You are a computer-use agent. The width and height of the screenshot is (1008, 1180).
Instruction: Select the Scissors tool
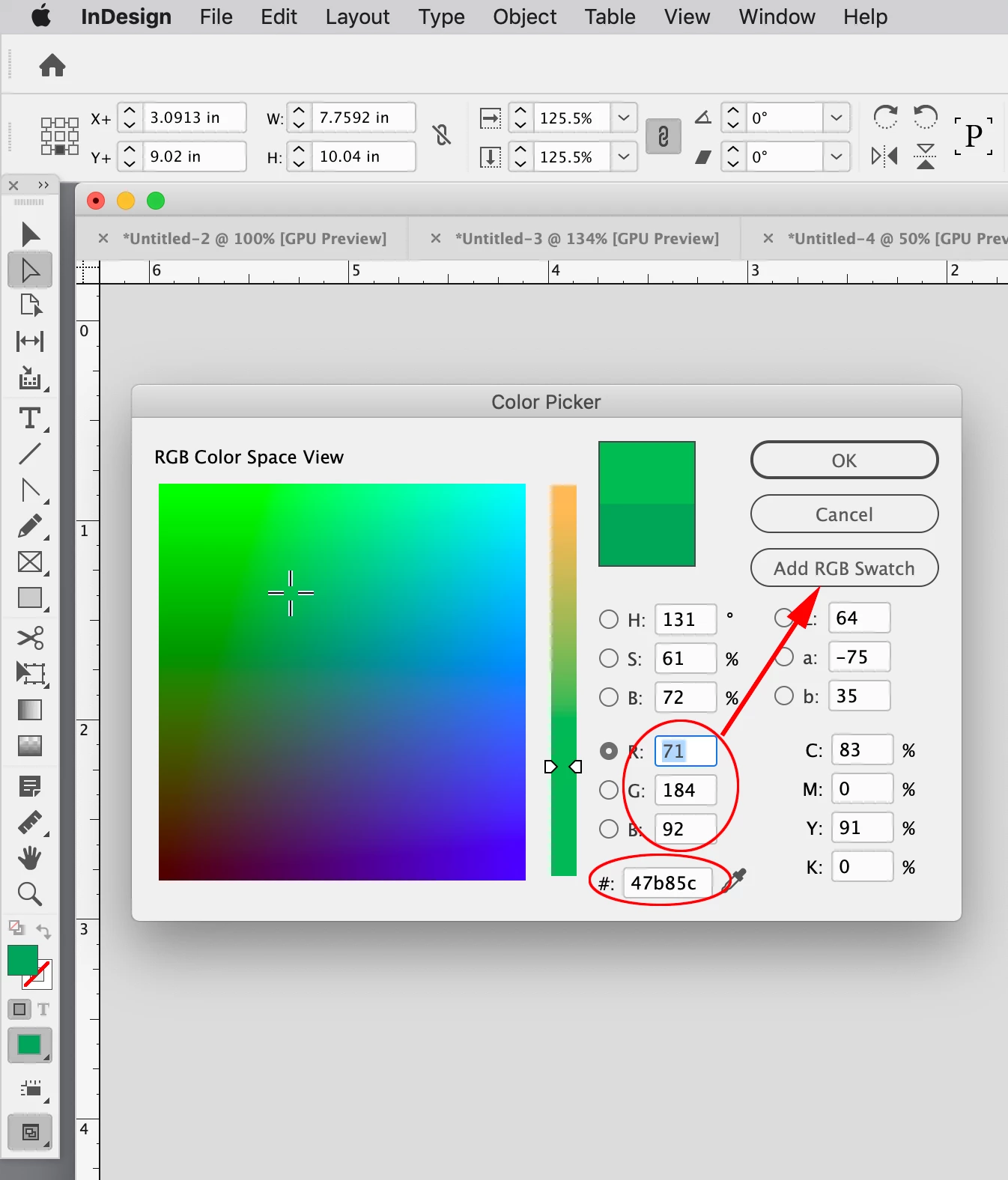30,637
